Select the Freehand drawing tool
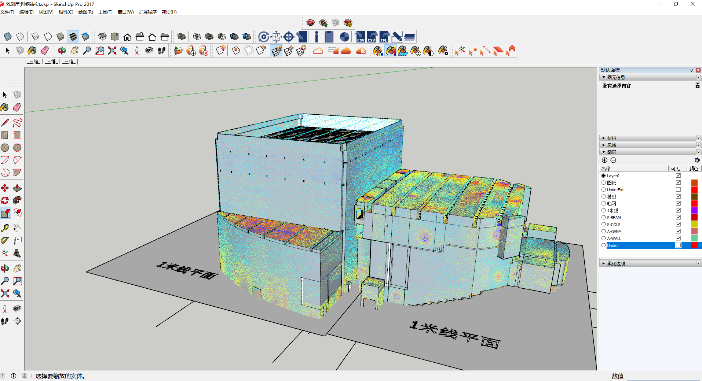Viewport: 702px width, 381px height. tap(17, 123)
